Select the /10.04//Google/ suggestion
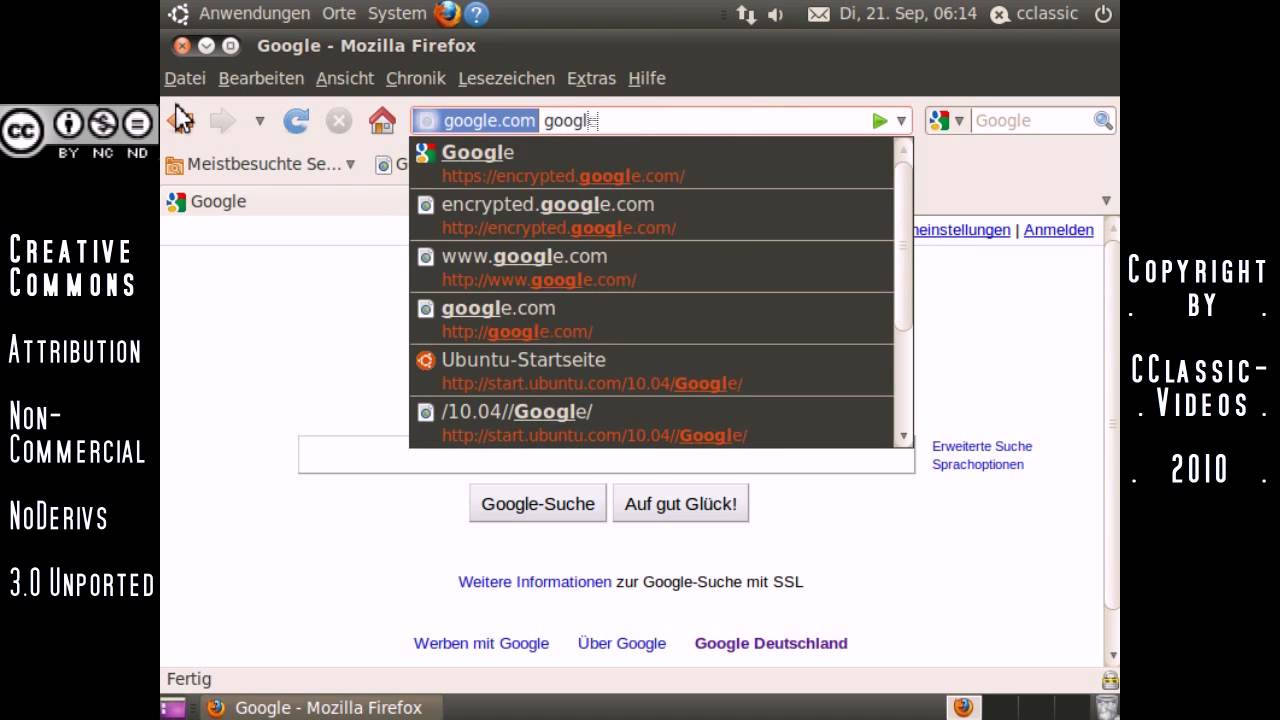The width and height of the screenshot is (1280, 720). tap(651, 422)
